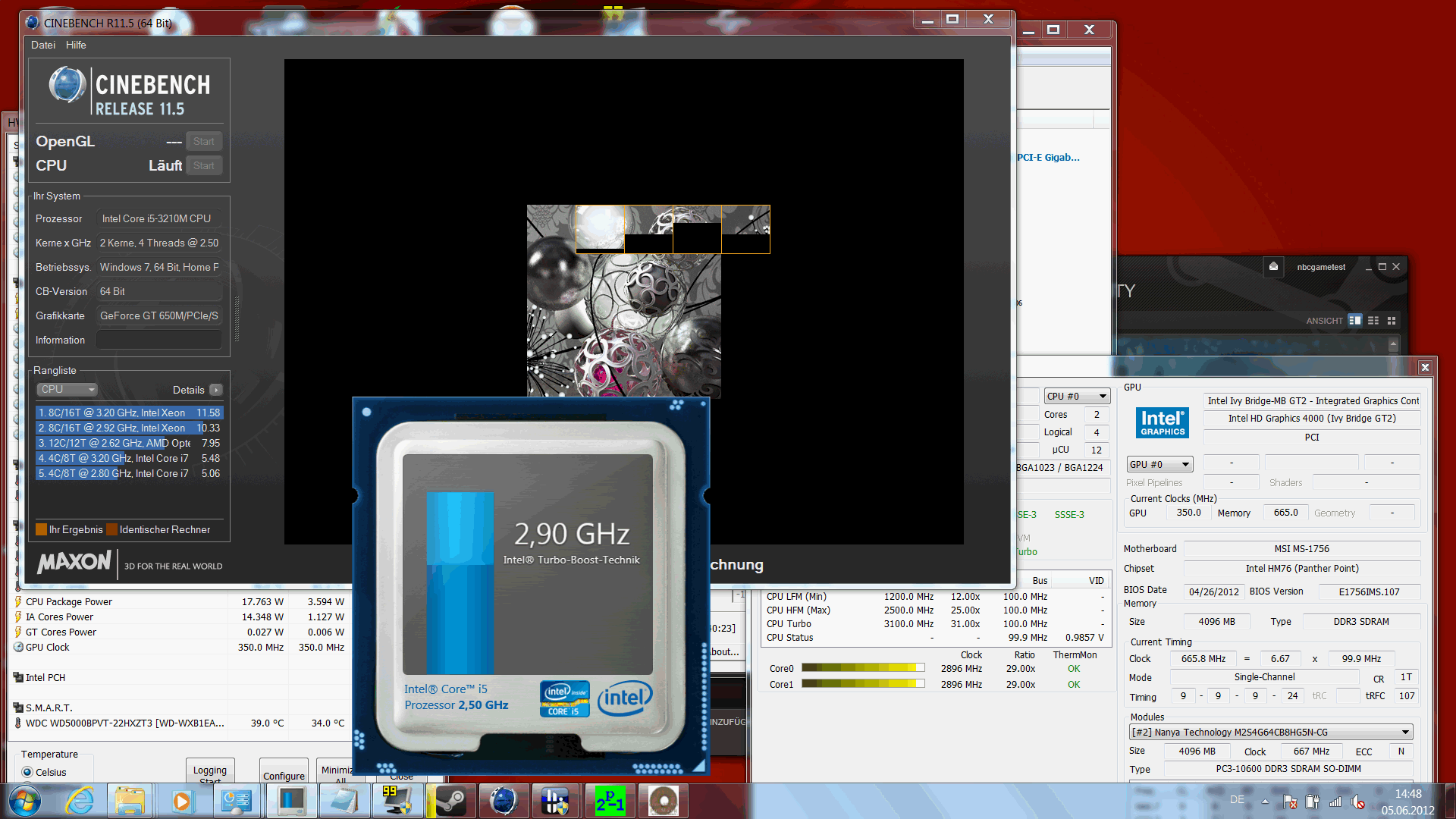
Task: Open Steam inbox envelope icon
Action: [1273, 266]
